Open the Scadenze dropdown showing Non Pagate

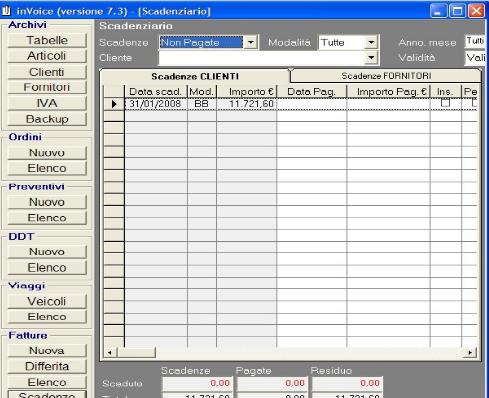tap(251, 42)
